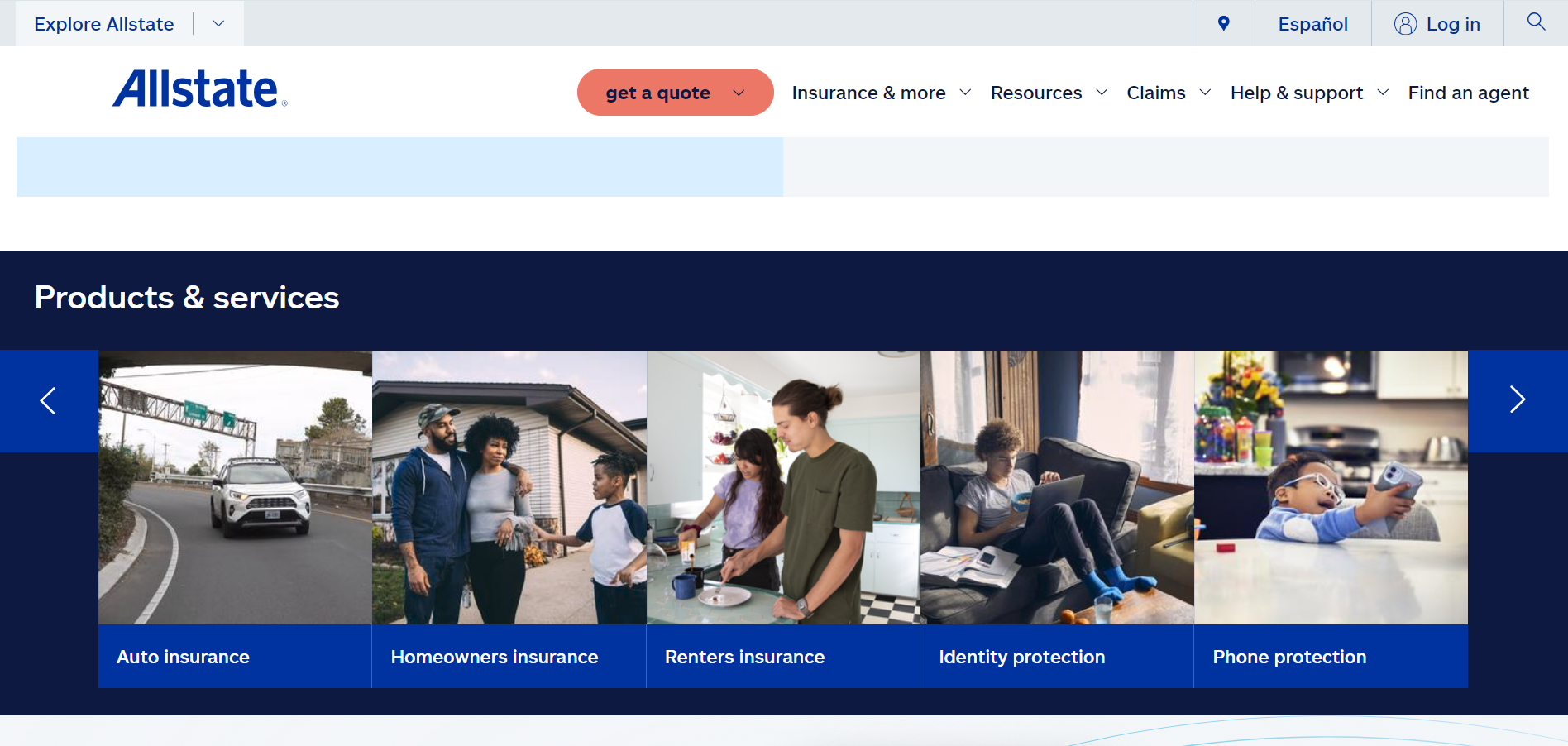The width and height of the screenshot is (1568, 746).
Task: Open the Claims menu
Action: [x=1168, y=93]
